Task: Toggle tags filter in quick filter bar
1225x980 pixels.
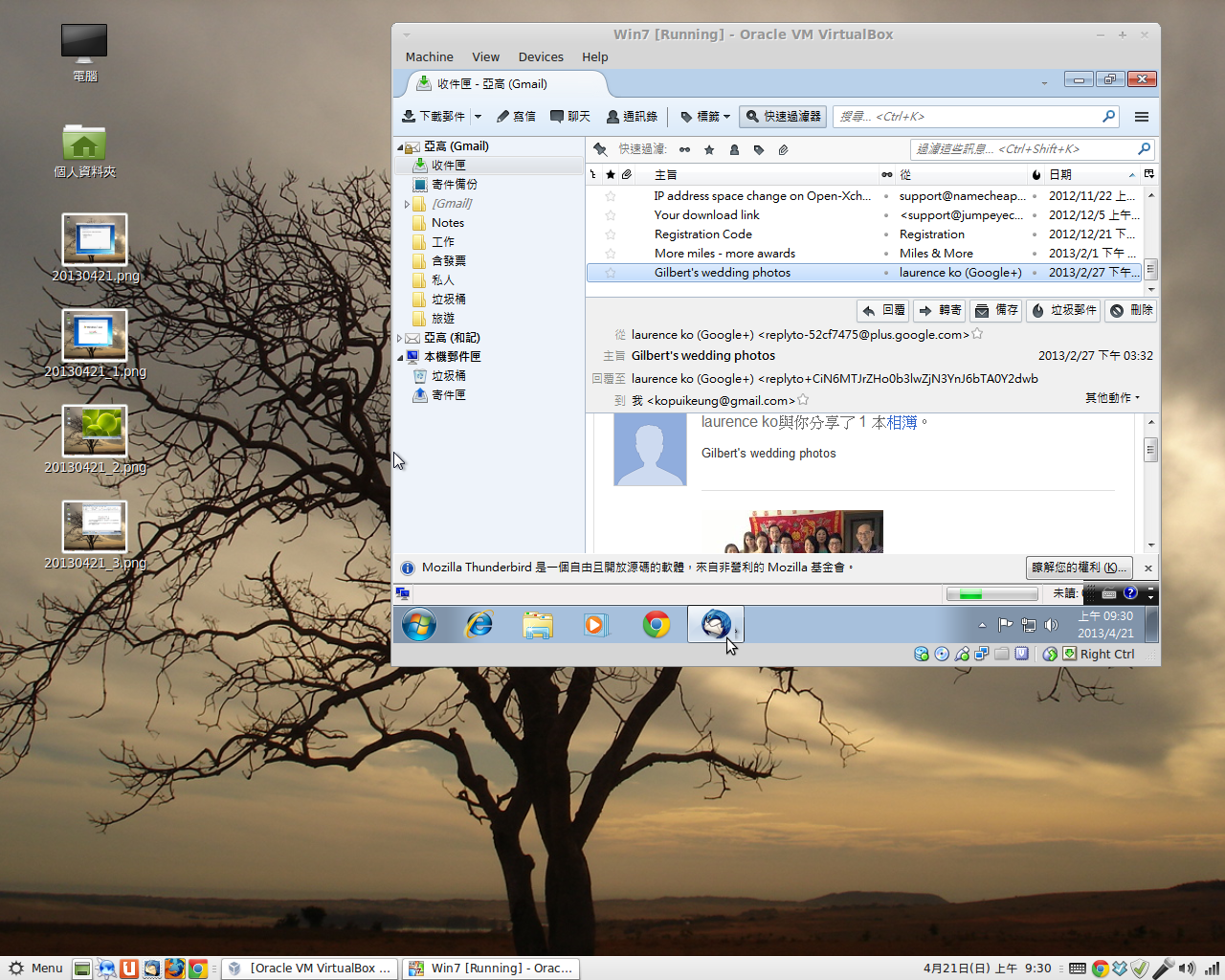Action: point(759,149)
